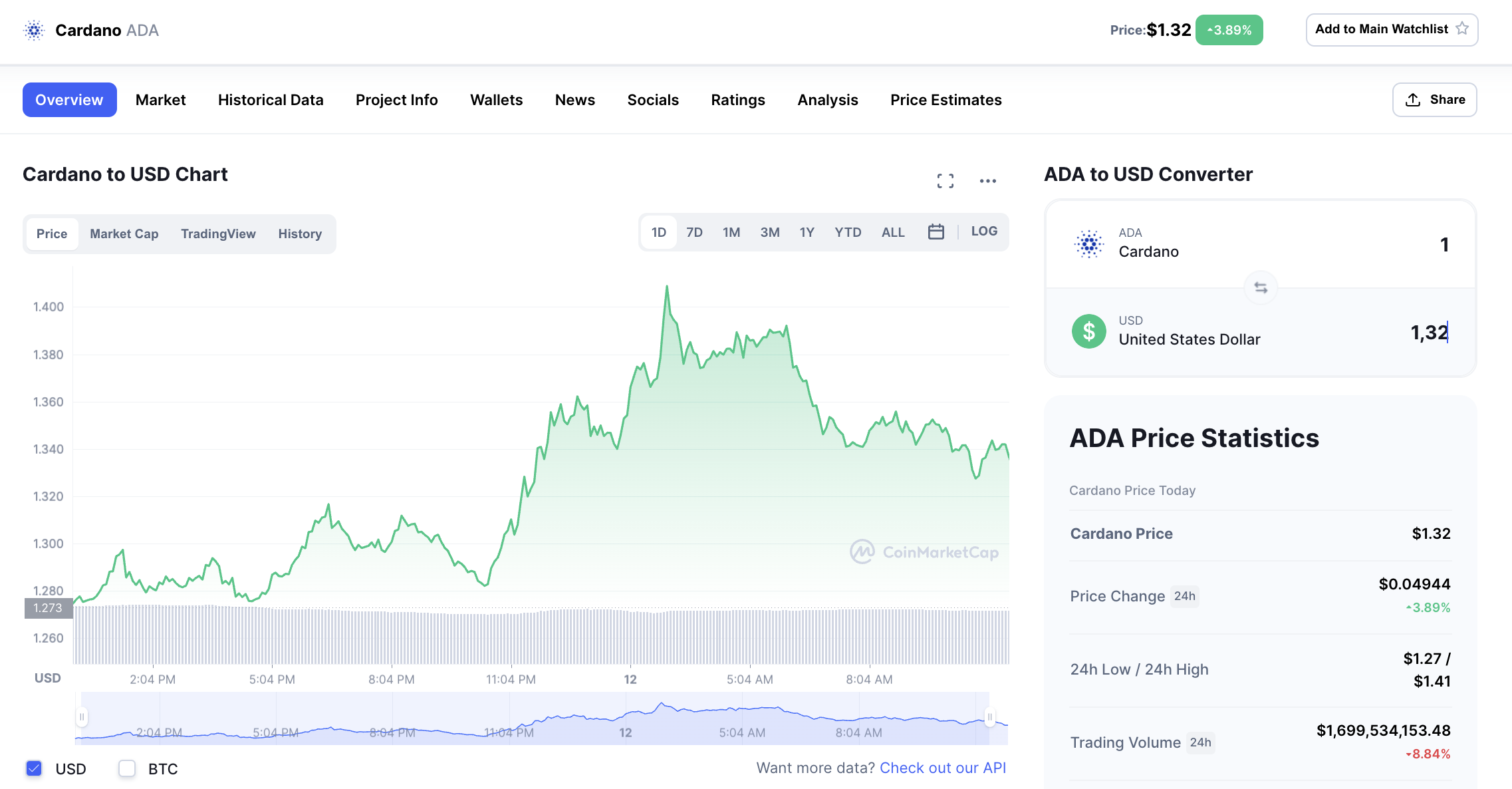Click Add to Main Watchlist button

click(x=1392, y=30)
